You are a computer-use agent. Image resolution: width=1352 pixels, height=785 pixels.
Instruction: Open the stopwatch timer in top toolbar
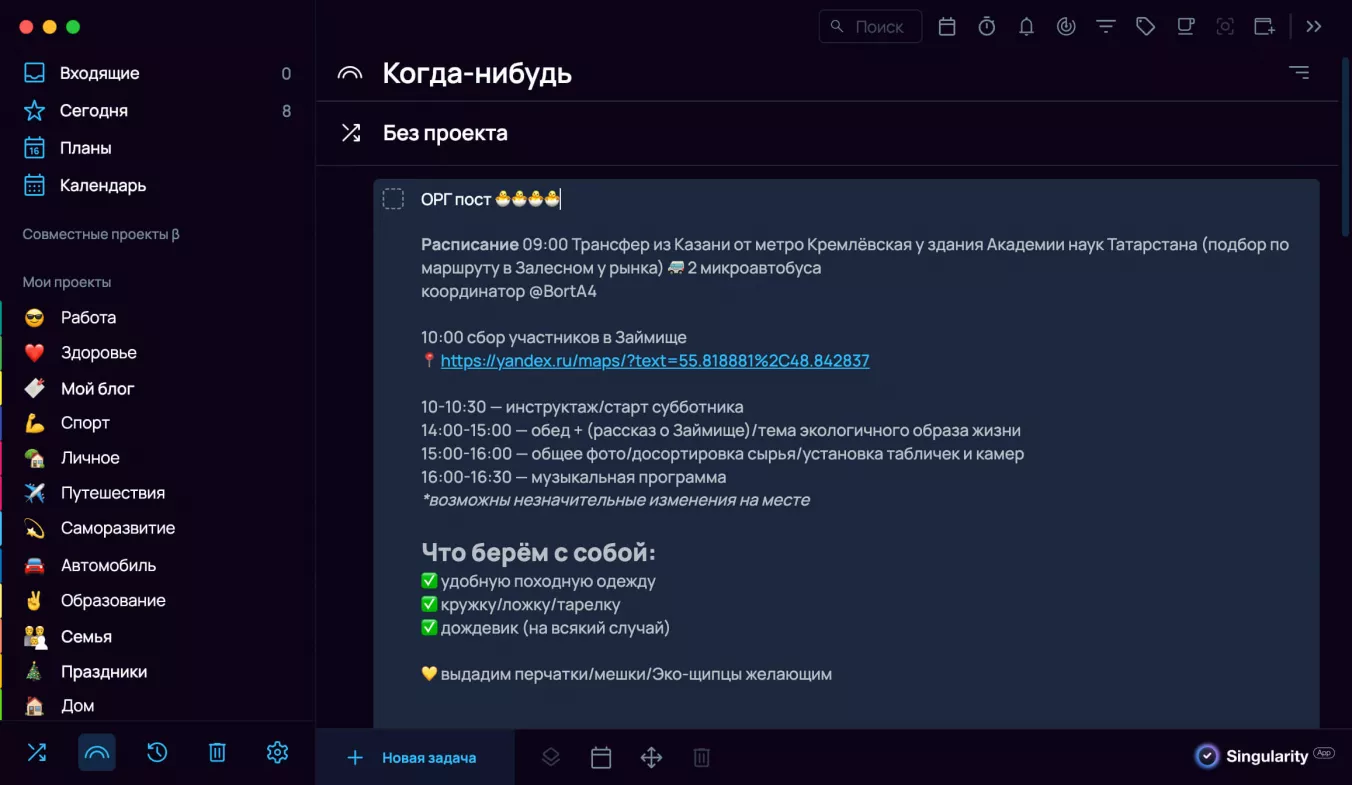tap(986, 27)
